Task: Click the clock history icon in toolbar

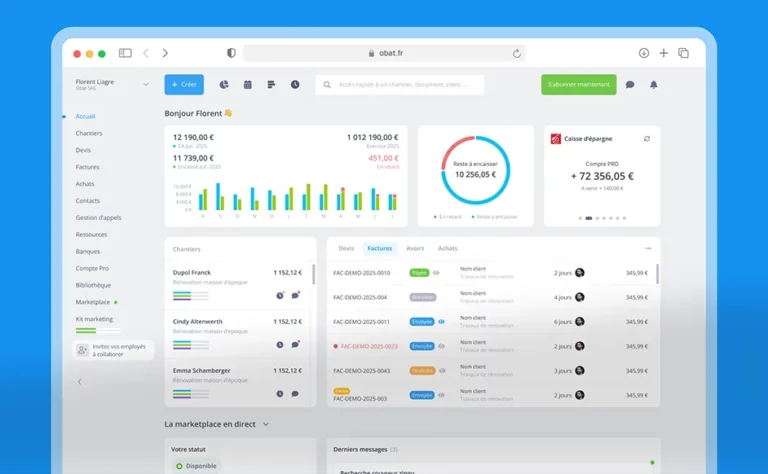Action: [295, 85]
